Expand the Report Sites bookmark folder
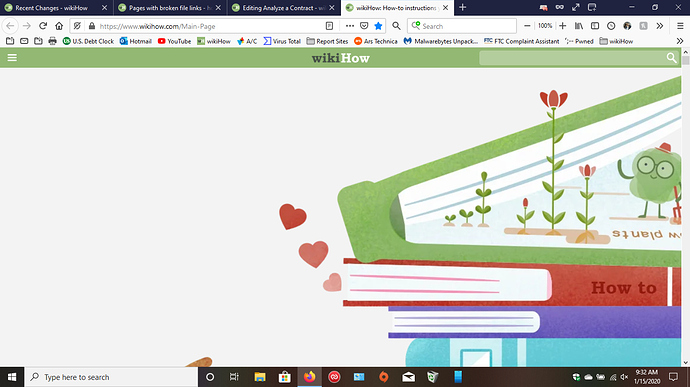 (327, 41)
